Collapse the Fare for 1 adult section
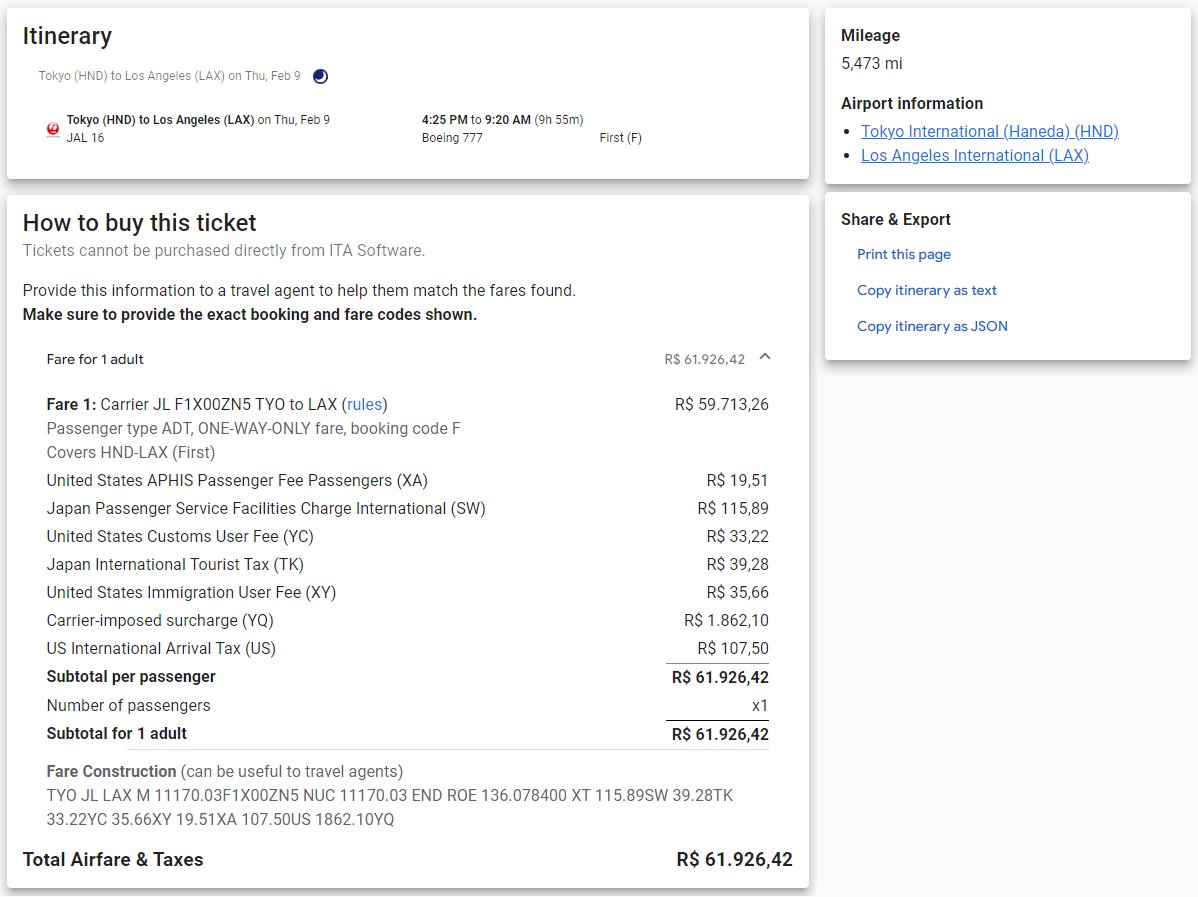Viewport: 1198px width, 897px height. [765, 357]
